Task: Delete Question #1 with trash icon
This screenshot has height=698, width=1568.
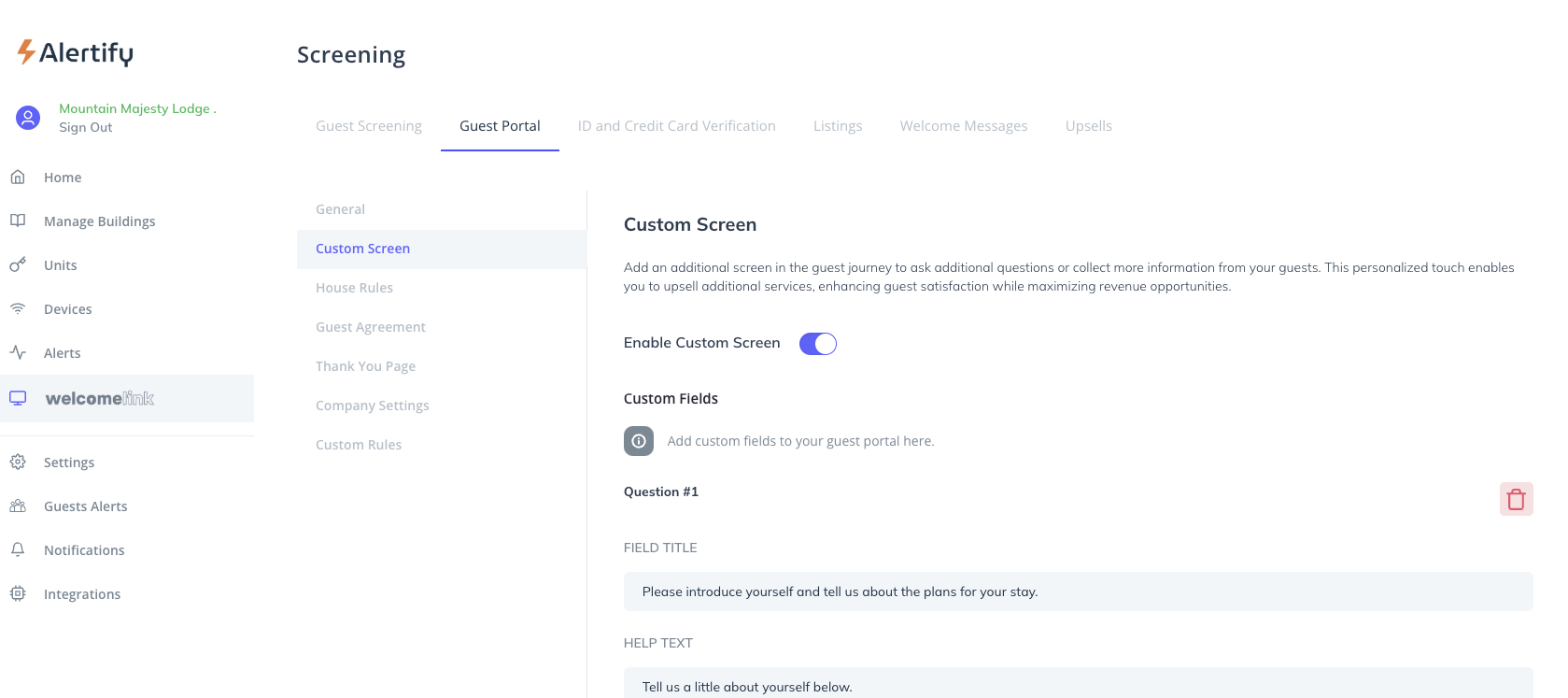Action: 1516,499
